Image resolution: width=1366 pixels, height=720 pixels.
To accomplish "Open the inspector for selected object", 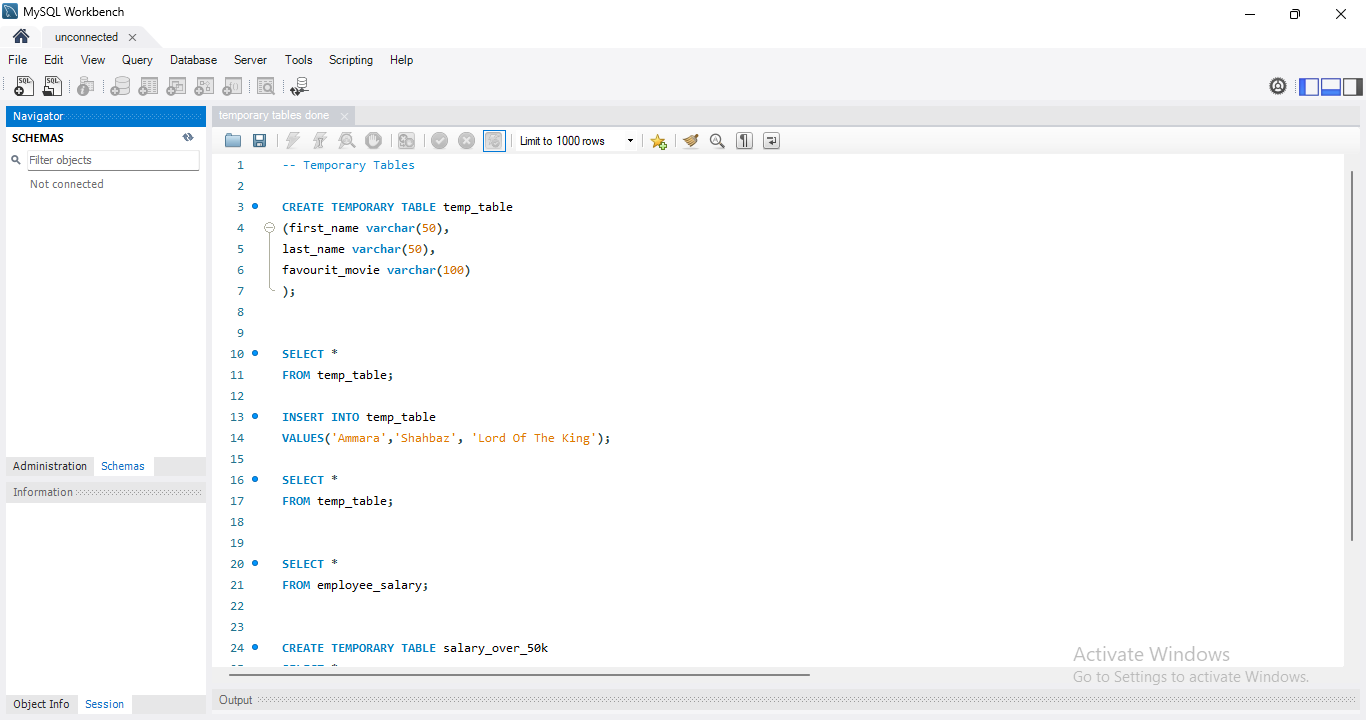I will coord(86,87).
